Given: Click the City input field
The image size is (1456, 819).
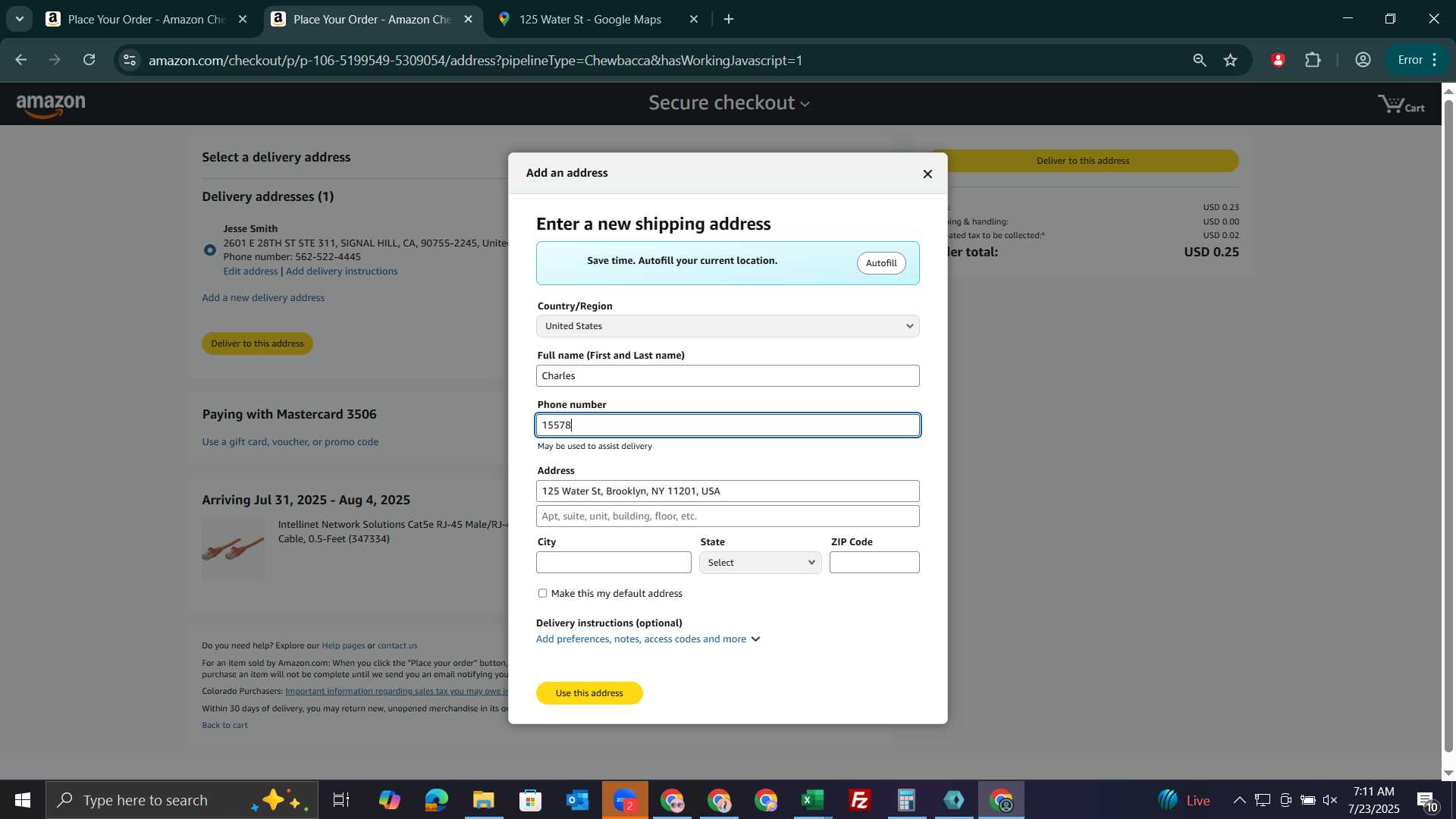Looking at the screenshot, I should [613, 563].
